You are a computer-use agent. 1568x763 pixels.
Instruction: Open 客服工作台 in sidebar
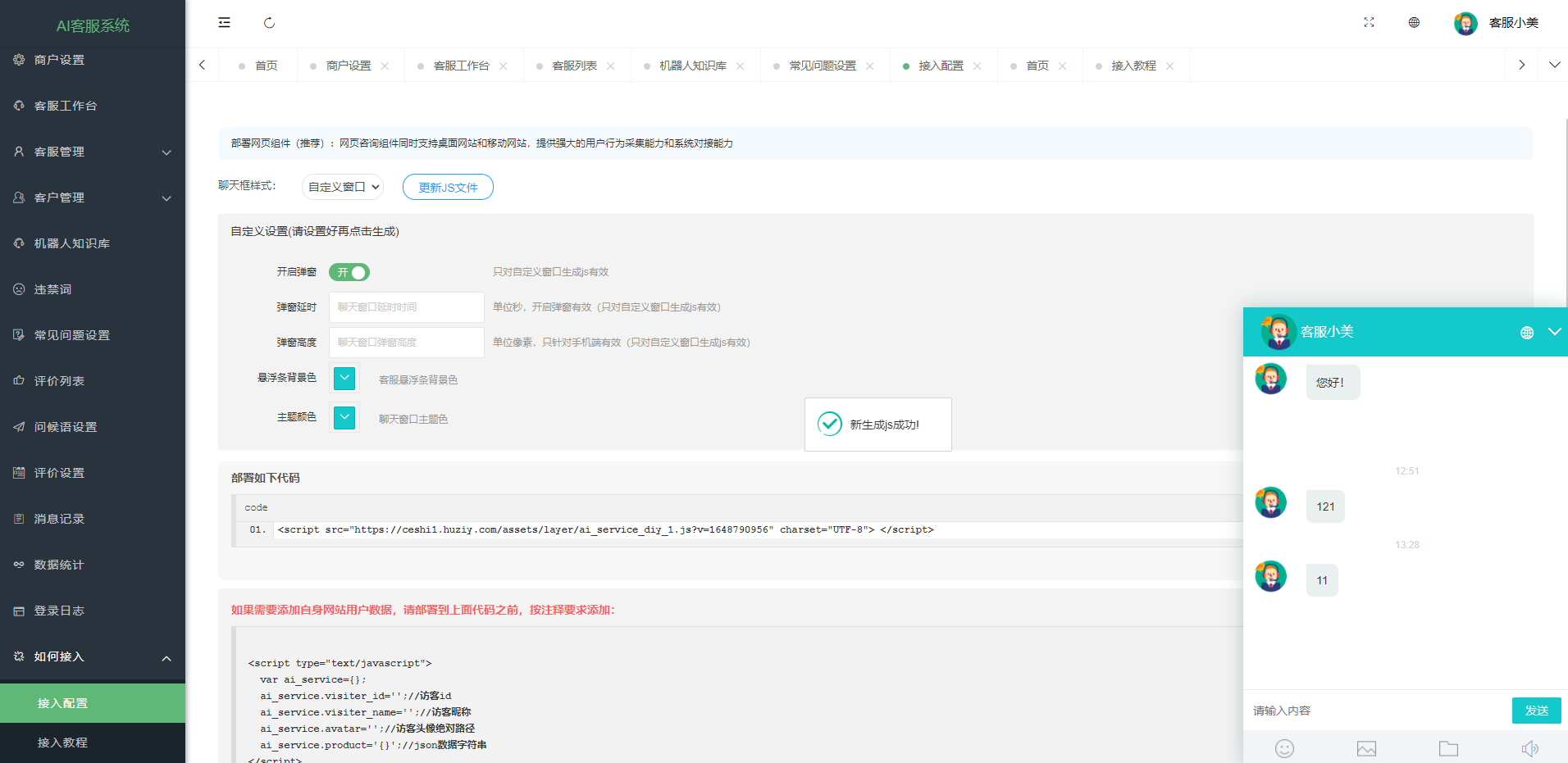point(93,106)
